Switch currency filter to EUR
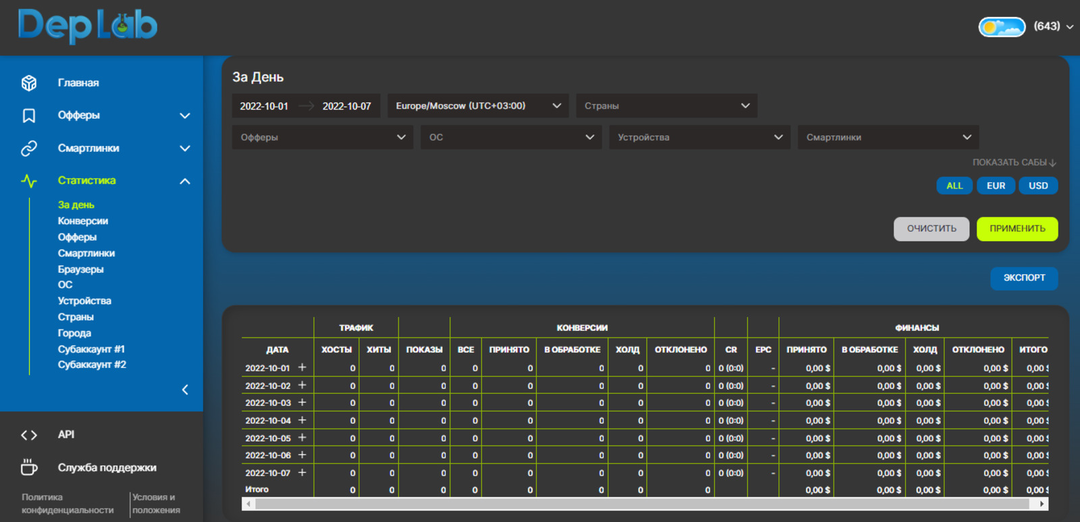Image resolution: width=1080 pixels, height=522 pixels. pos(996,186)
